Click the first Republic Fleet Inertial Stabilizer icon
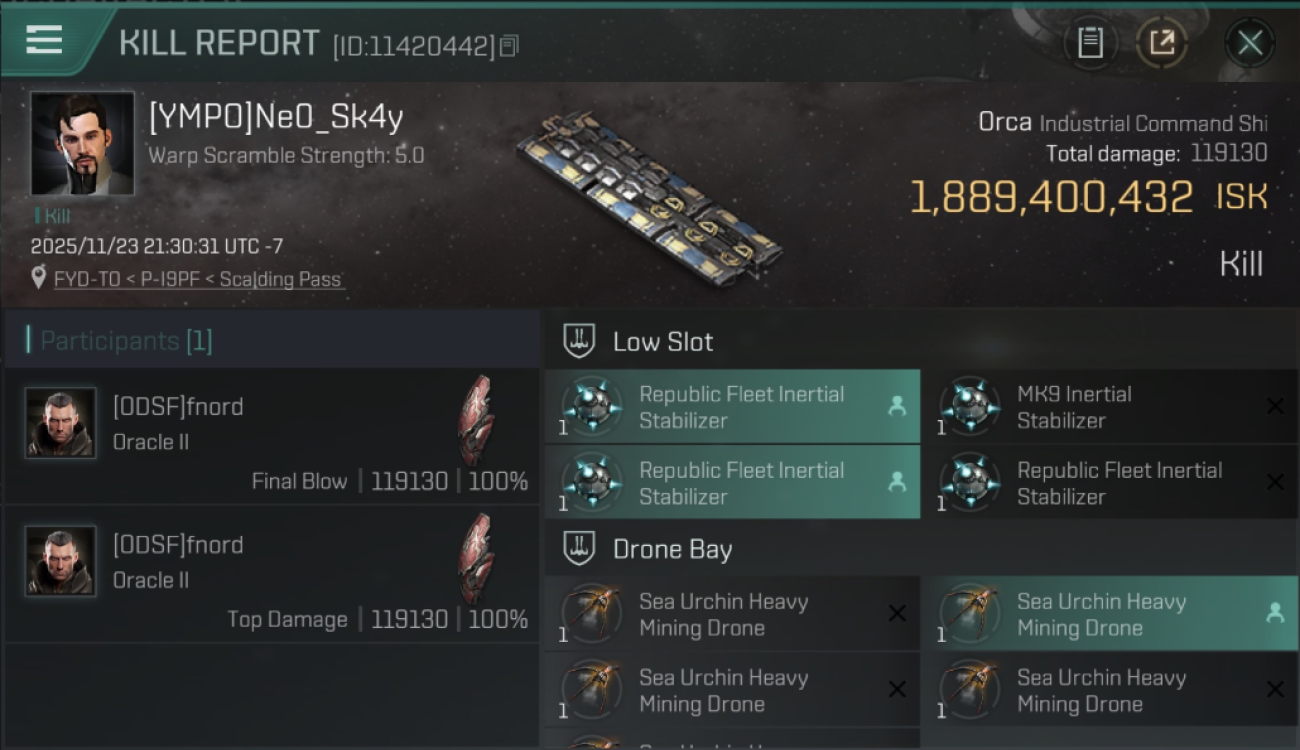This screenshot has width=1300, height=750. click(x=591, y=406)
